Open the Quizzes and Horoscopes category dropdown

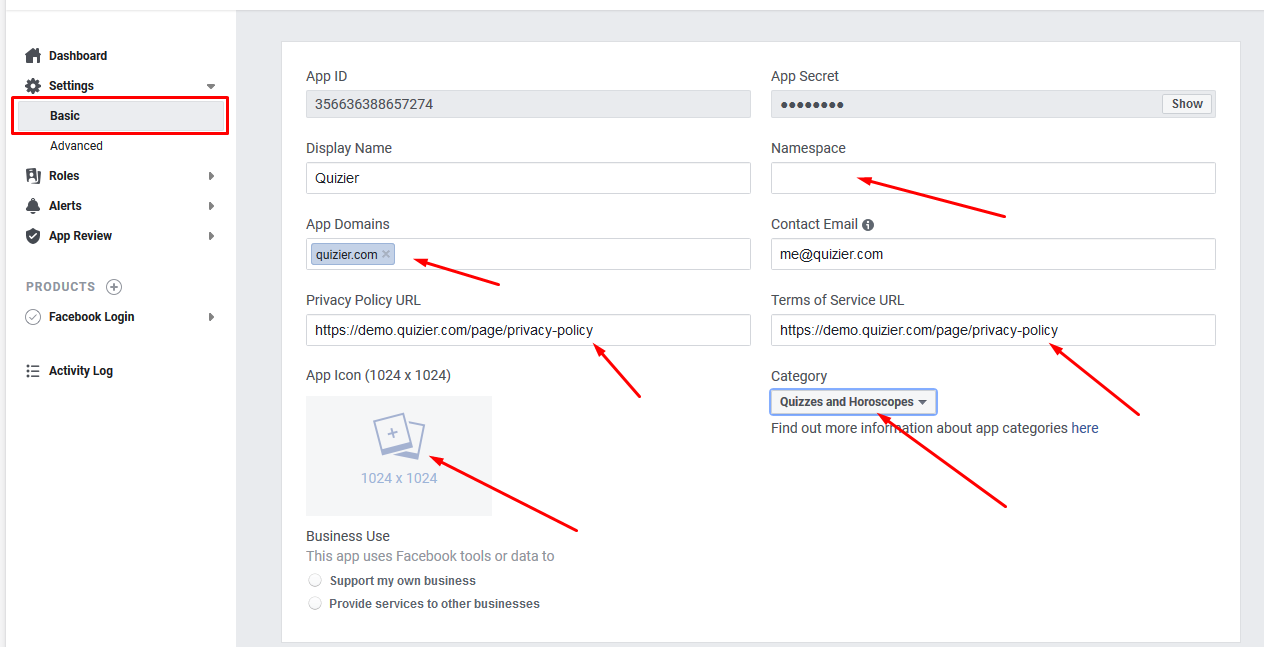pos(853,402)
